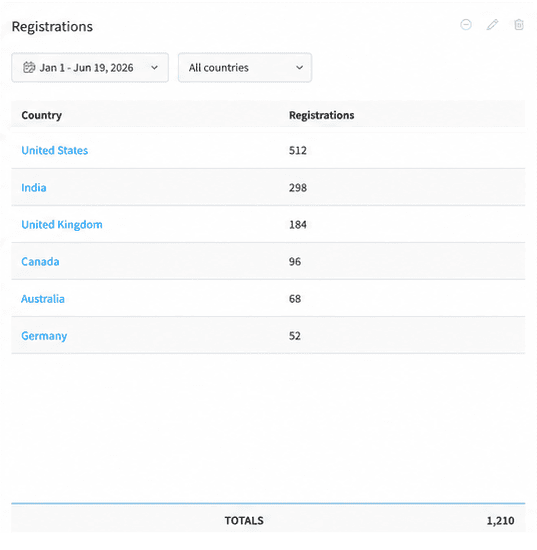
Task: Click the TOTALS row label
Action: (244, 521)
